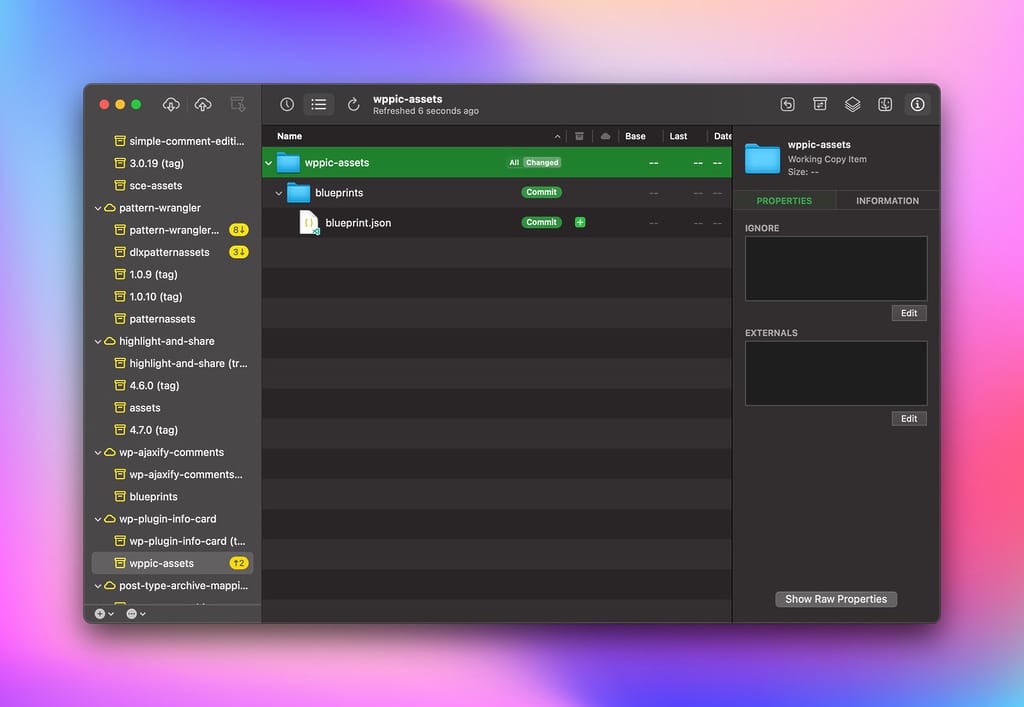This screenshot has height=707, width=1024.
Task: Collapse the post-type-archive-mappi group
Action: pyautogui.click(x=98, y=586)
